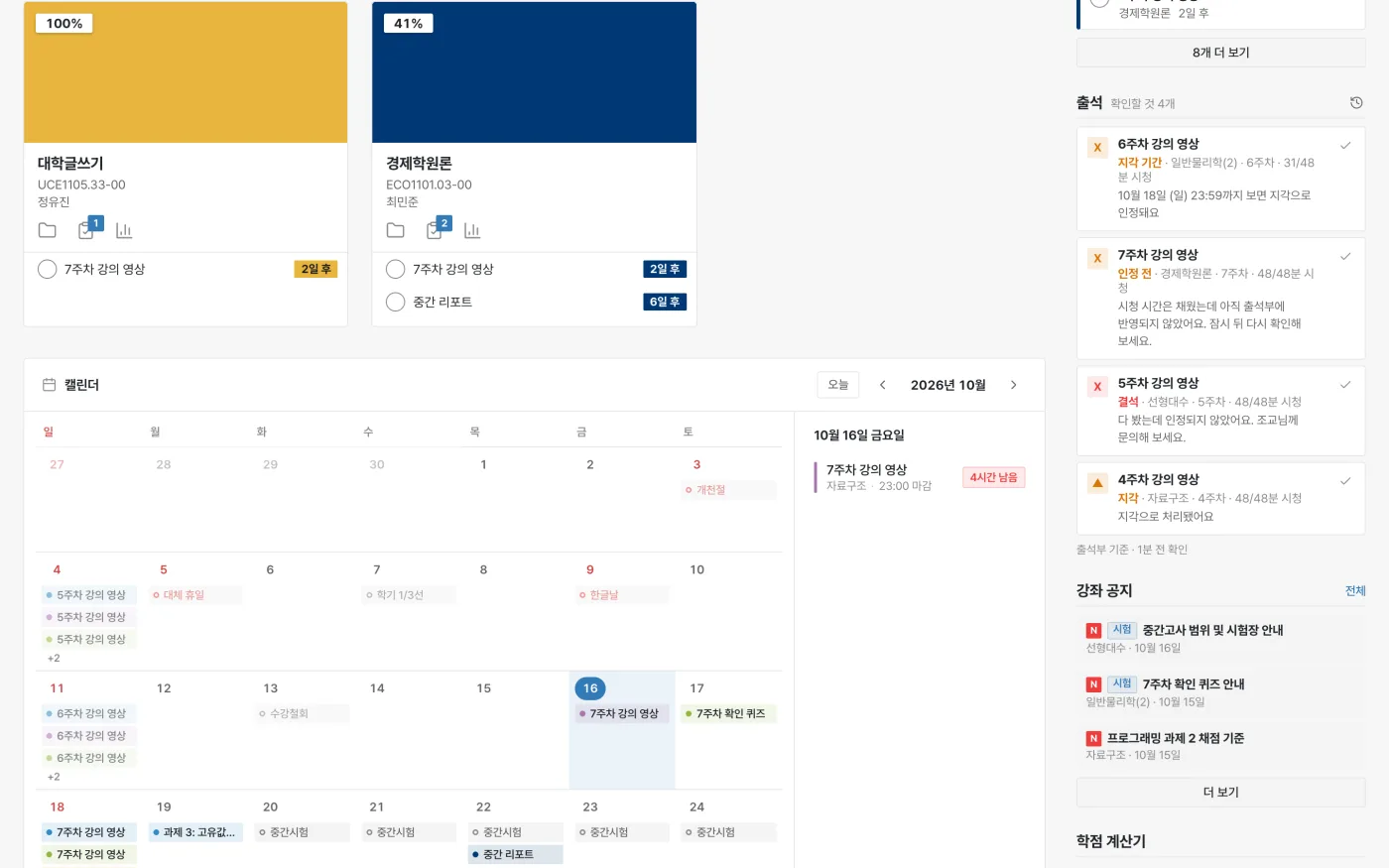
Task: Open folder icon for 경제학원론 course
Action: pos(396,230)
